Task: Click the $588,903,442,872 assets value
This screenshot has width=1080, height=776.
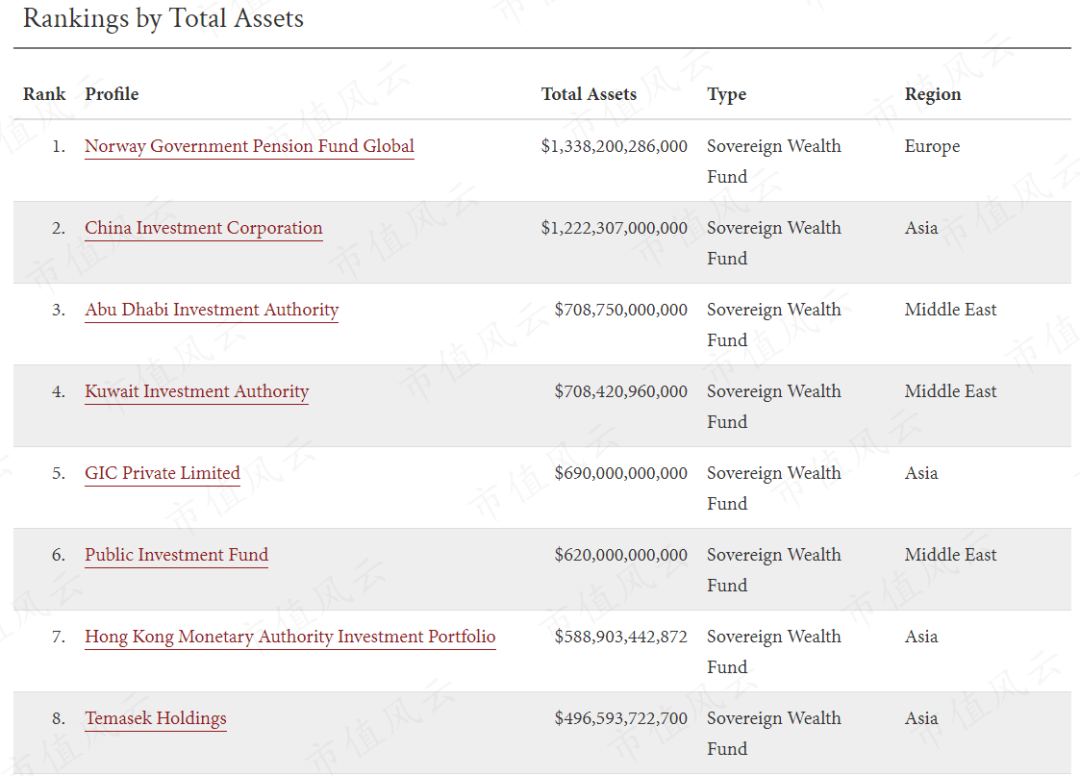Action: point(621,637)
